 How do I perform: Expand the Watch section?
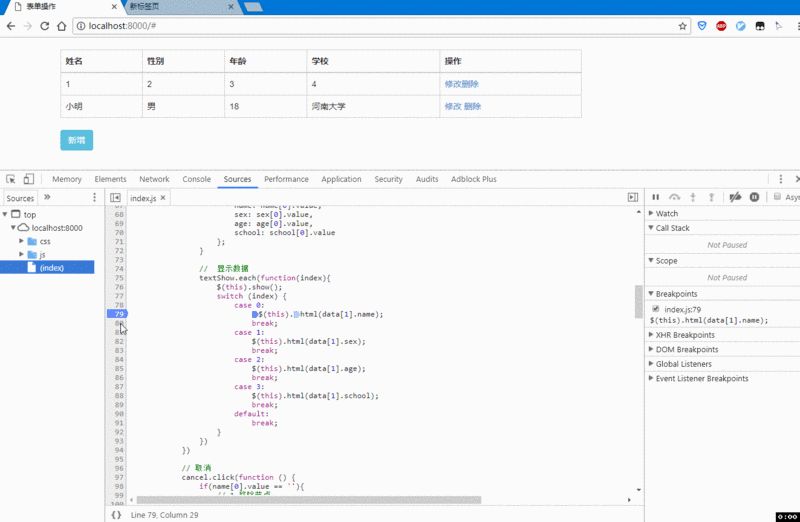pos(665,213)
